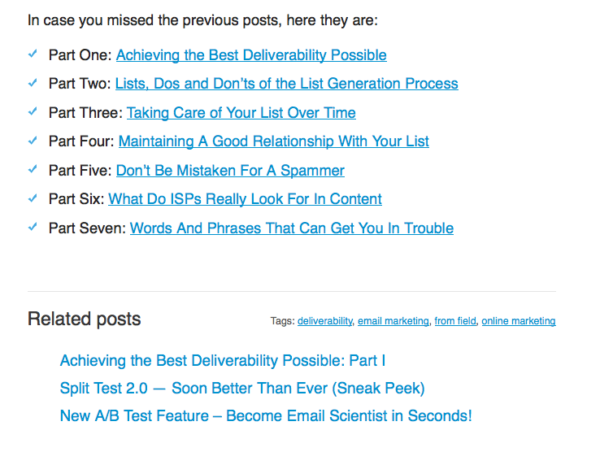This screenshot has height=452, width=600.
Task: Click checkmark icon beside Part Seven
Action: coord(33,227)
